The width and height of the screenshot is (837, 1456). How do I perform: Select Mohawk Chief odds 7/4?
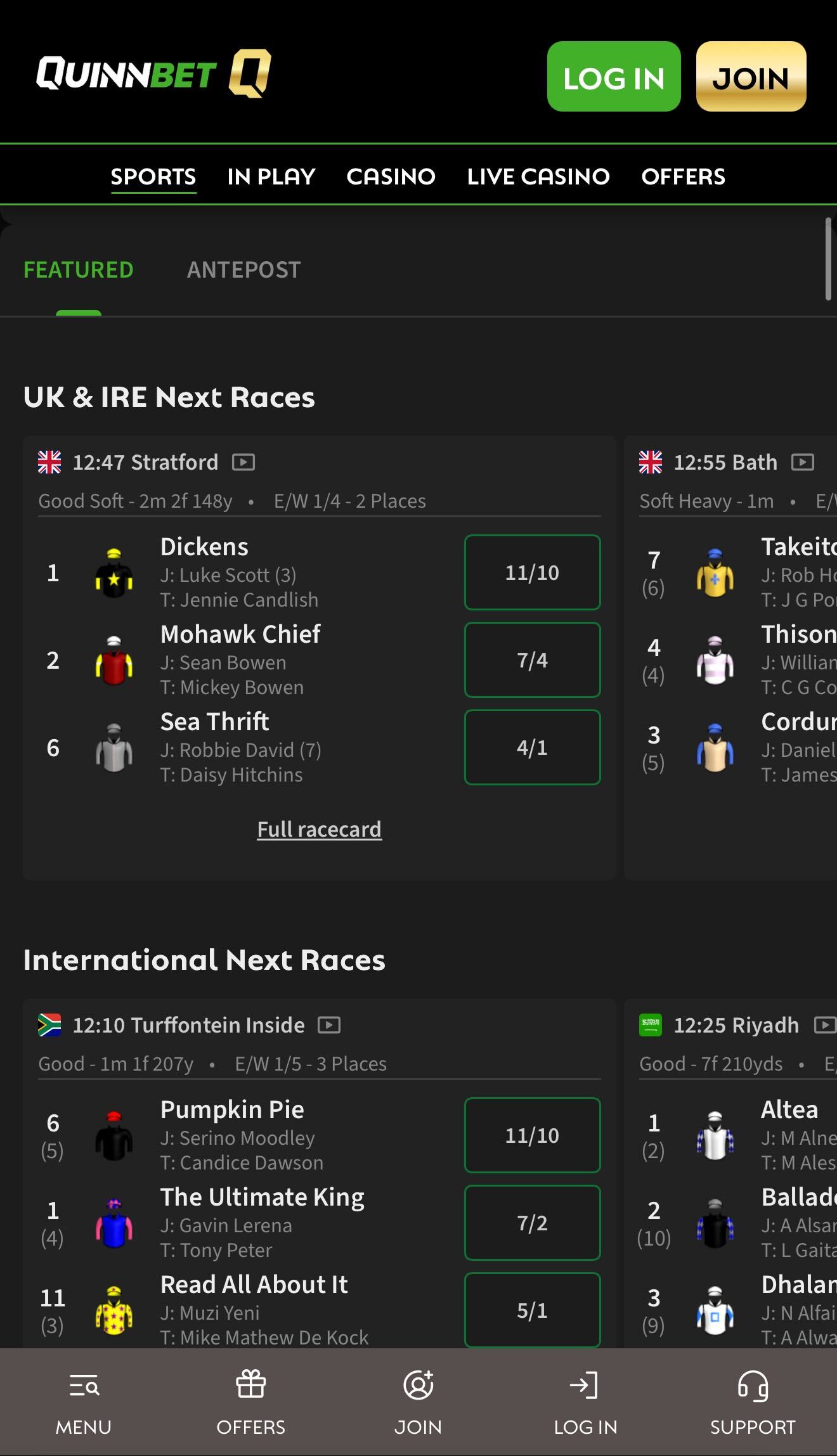coord(532,660)
